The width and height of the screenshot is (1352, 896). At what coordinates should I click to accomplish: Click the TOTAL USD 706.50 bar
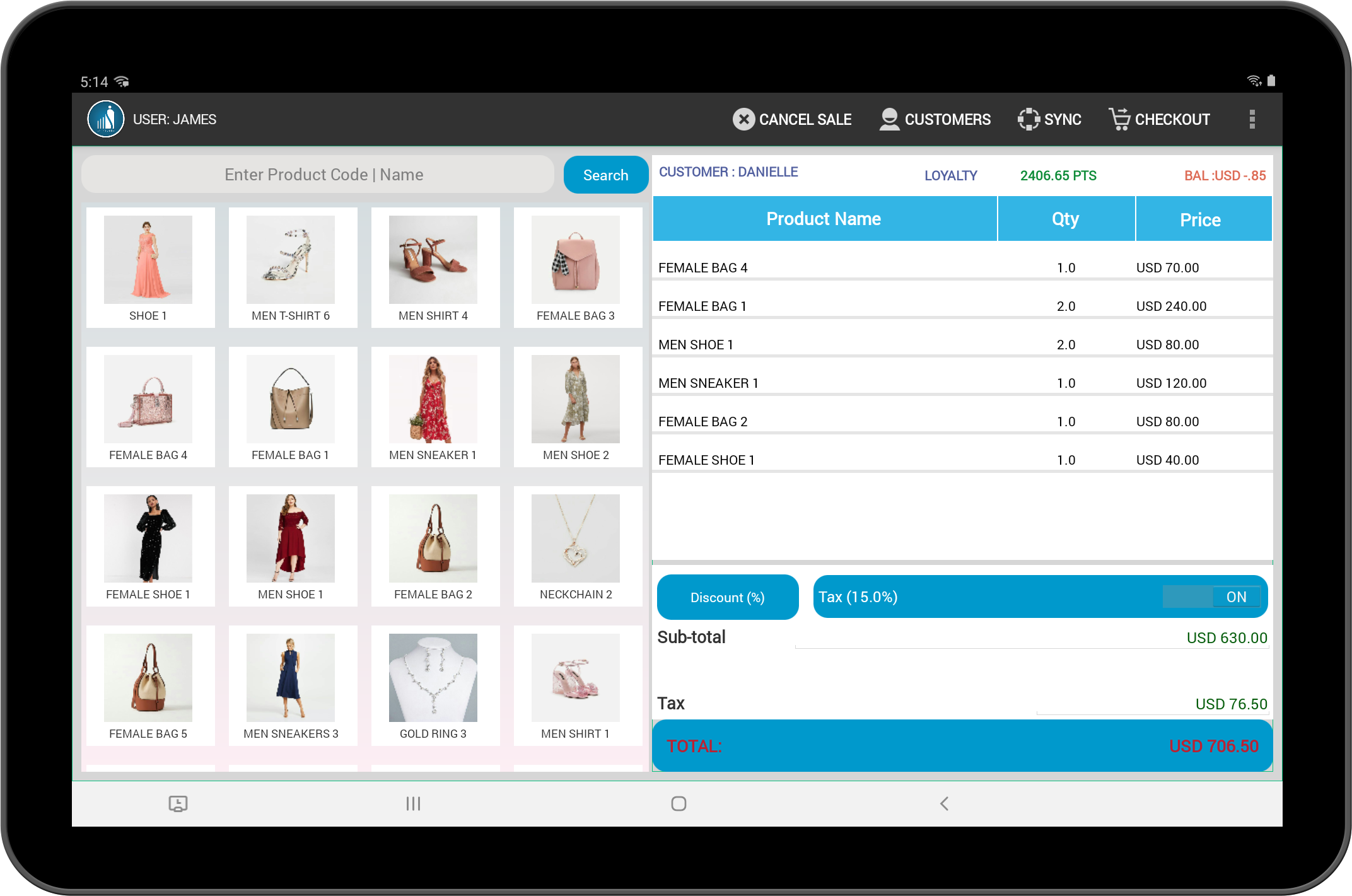tap(962, 746)
